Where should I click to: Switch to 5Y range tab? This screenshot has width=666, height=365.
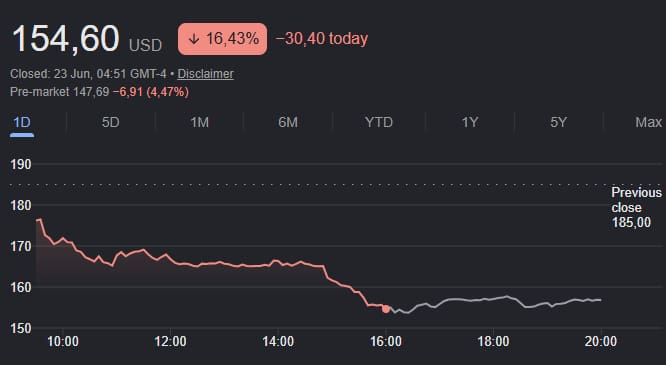[x=559, y=122]
